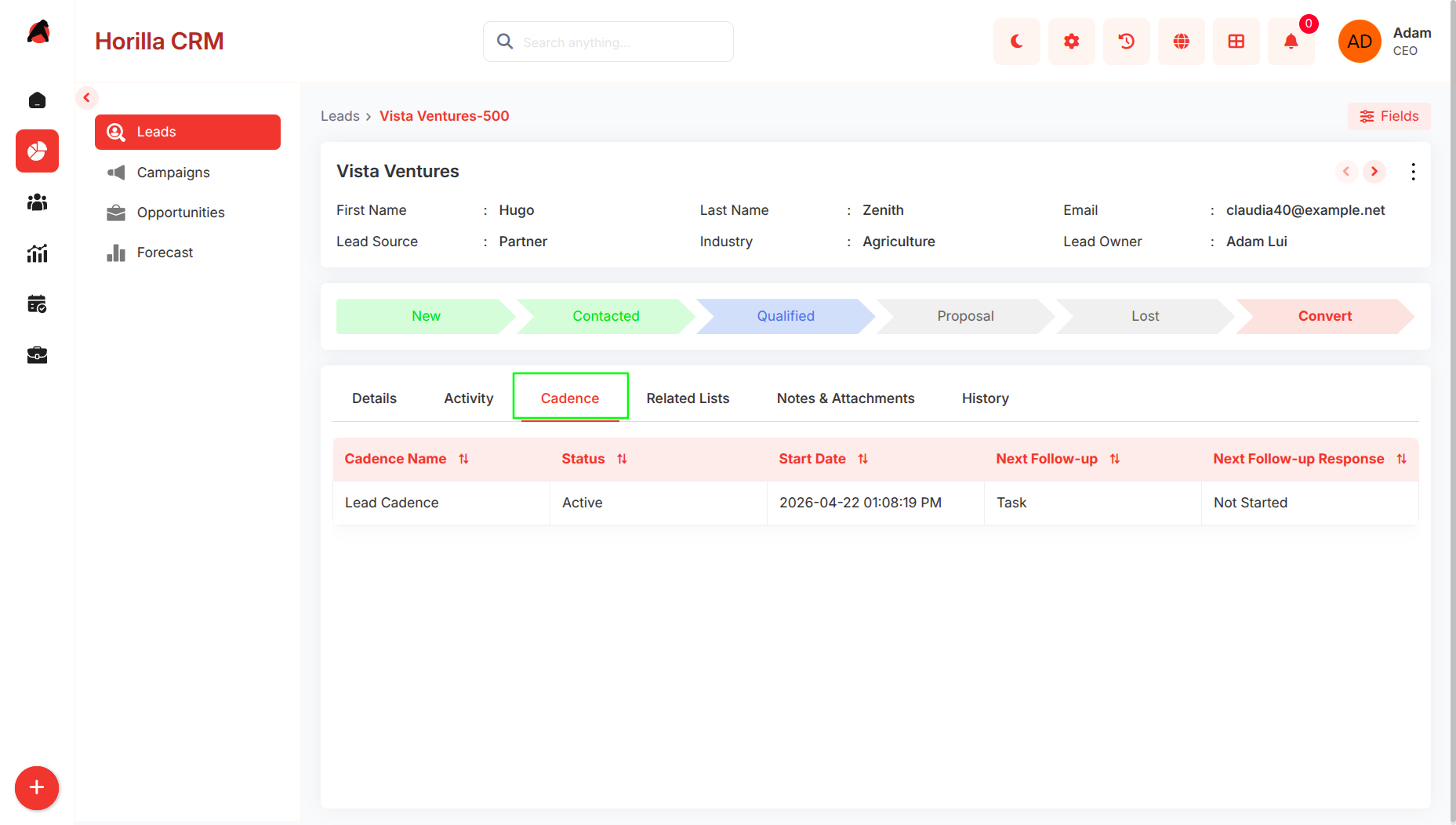Focus the Search anything field
The image size is (1456, 825).
pyautogui.click(x=608, y=42)
